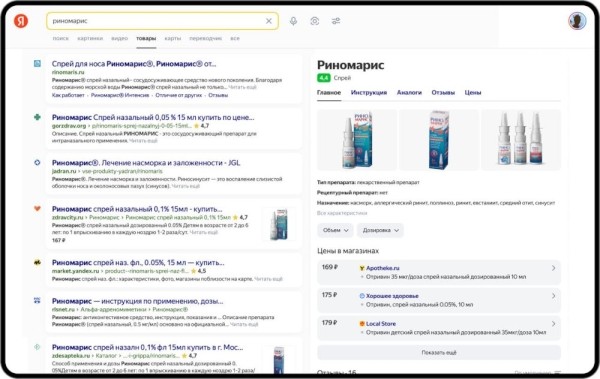Expand Читать ещё in jadran.ru snippet
The image size is (600, 379).
pyautogui.click(x=186, y=186)
